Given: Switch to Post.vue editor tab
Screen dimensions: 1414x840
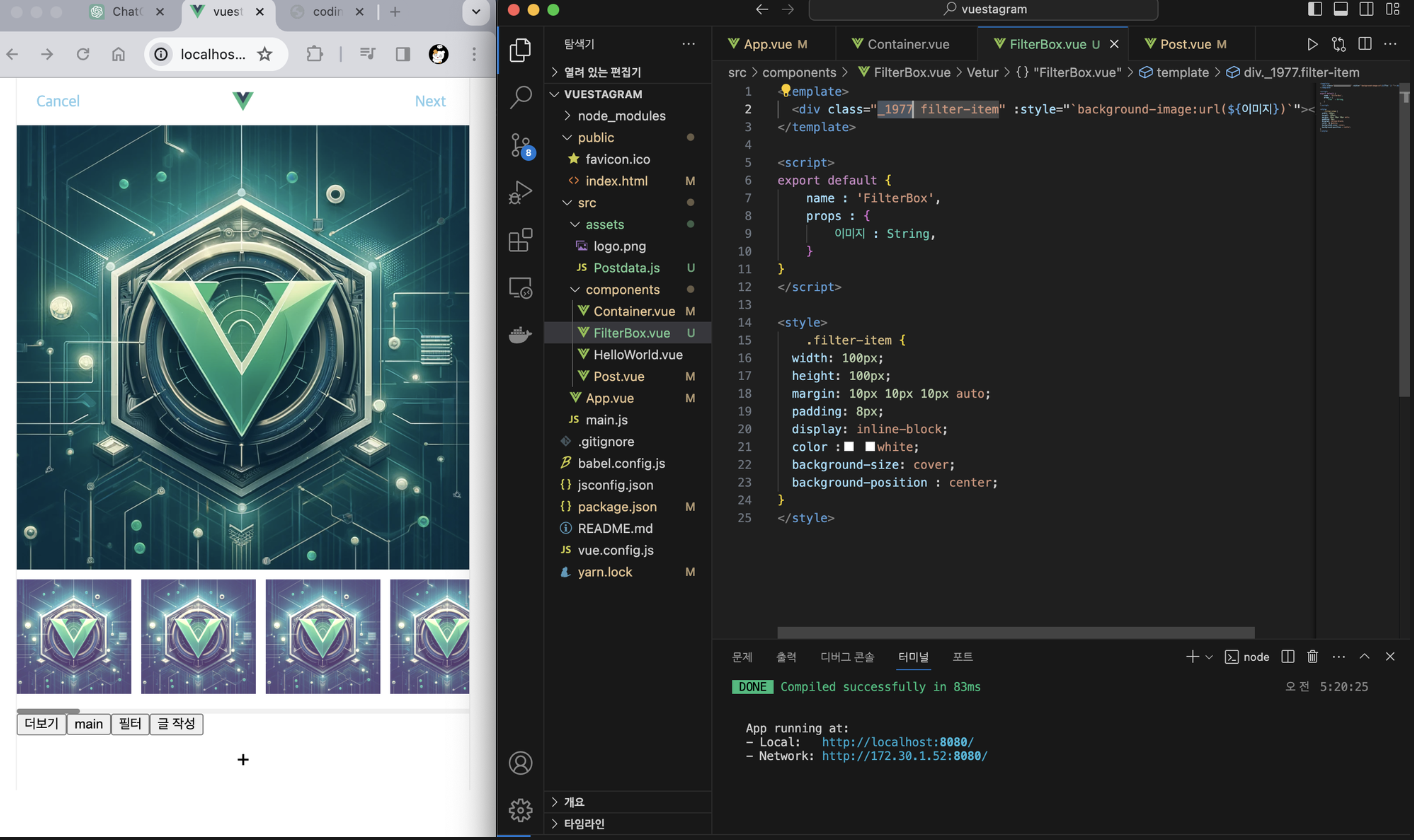Looking at the screenshot, I should tap(1192, 44).
